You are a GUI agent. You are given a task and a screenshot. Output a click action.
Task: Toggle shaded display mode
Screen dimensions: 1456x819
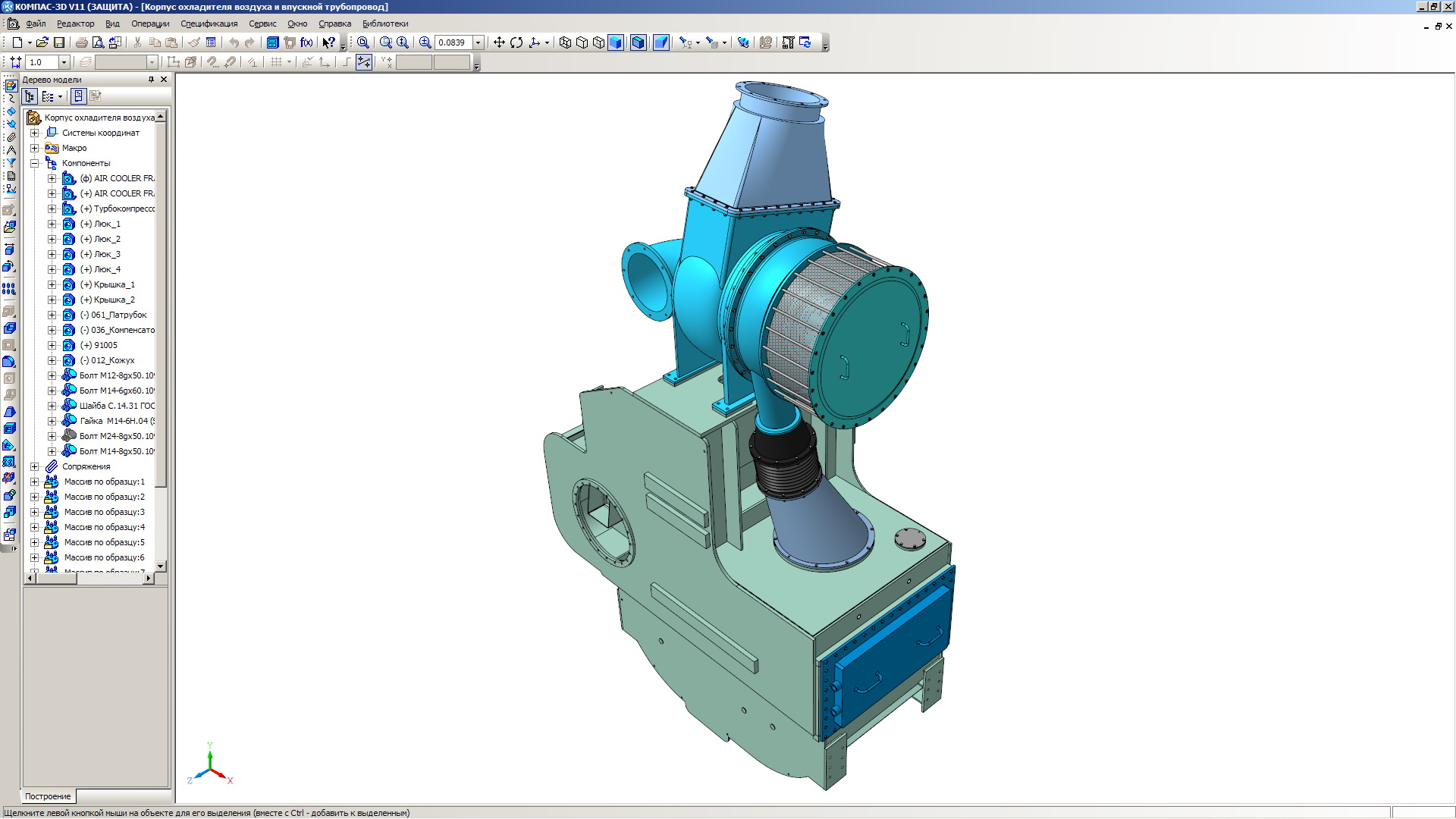(616, 42)
